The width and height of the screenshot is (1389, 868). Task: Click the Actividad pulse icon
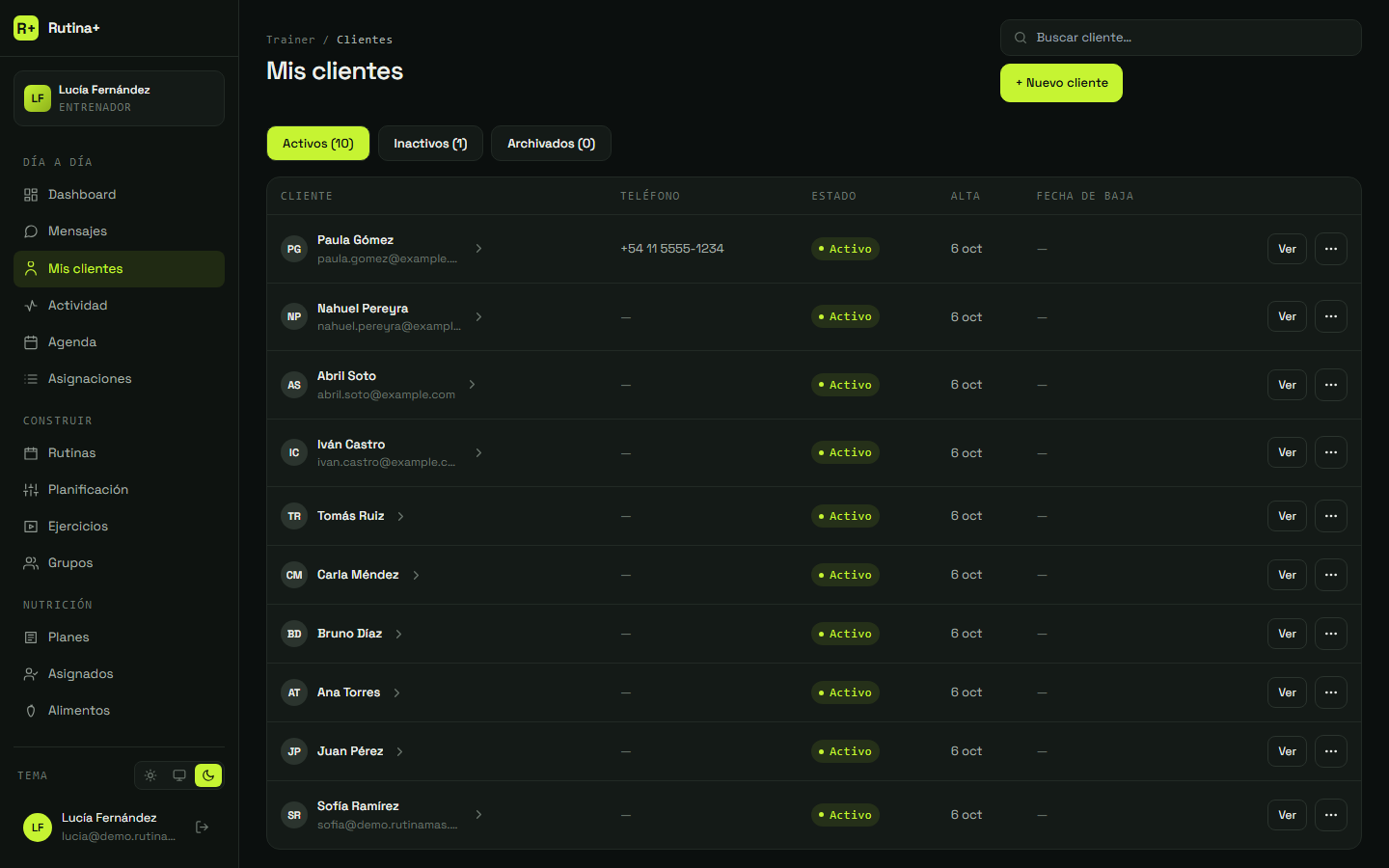coord(31,306)
